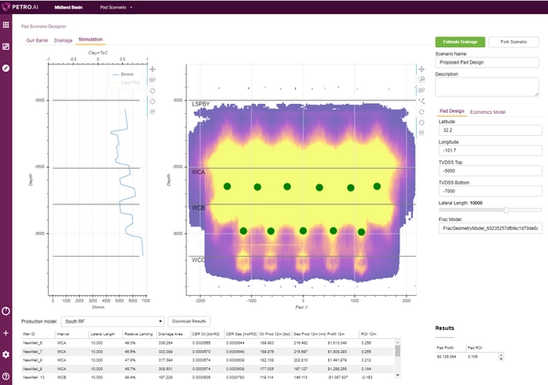The image size is (548, 385).
Task: Open the help question mark icon
Action: click(x=6, y=376)
